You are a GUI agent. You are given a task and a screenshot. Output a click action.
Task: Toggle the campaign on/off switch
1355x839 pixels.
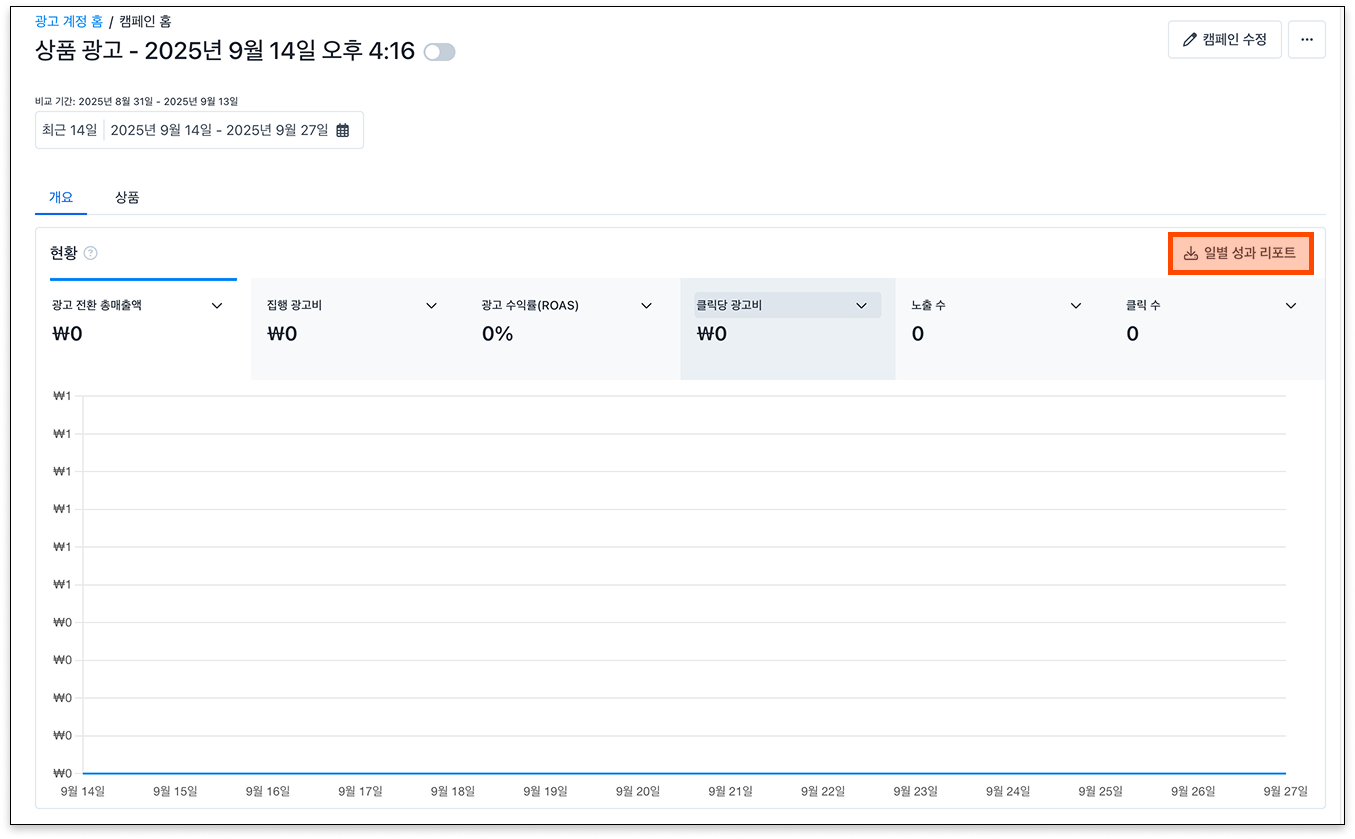[439, 52]
